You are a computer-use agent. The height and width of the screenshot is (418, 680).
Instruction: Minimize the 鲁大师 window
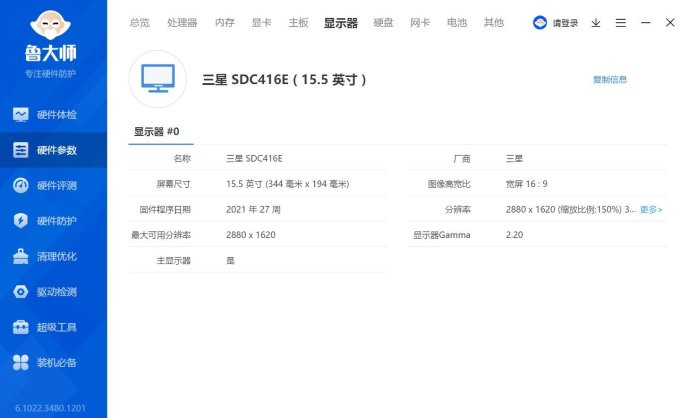coord(646,23)
